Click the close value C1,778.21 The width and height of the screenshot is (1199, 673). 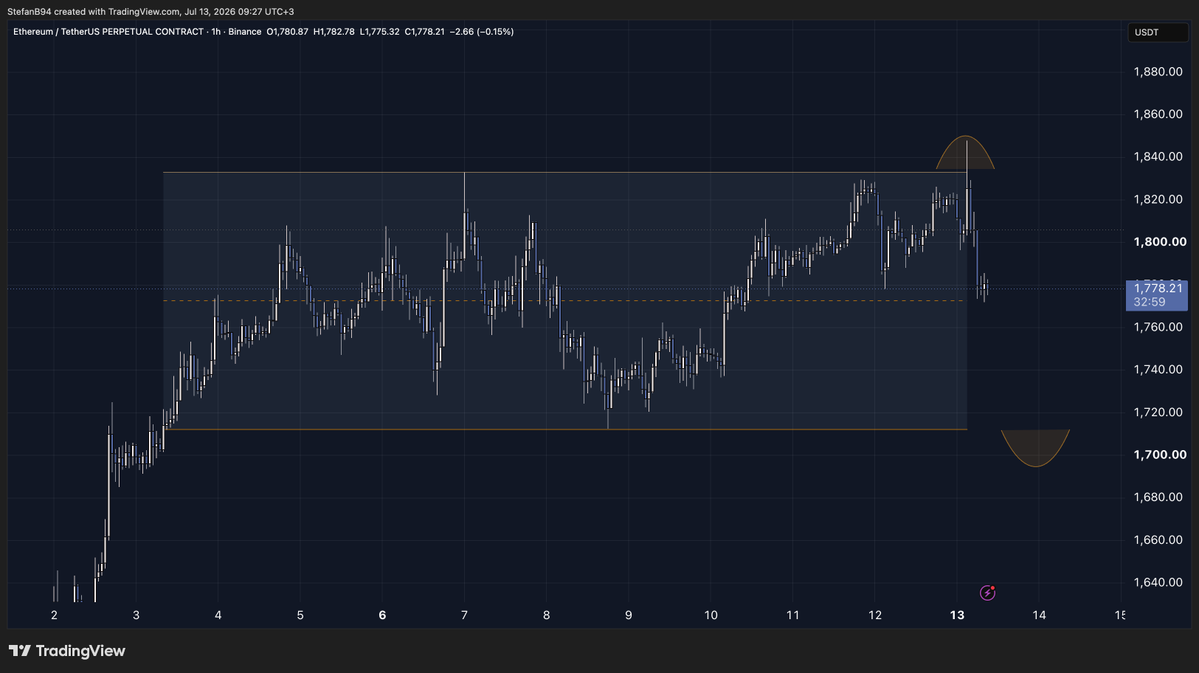tap(424, 32)
